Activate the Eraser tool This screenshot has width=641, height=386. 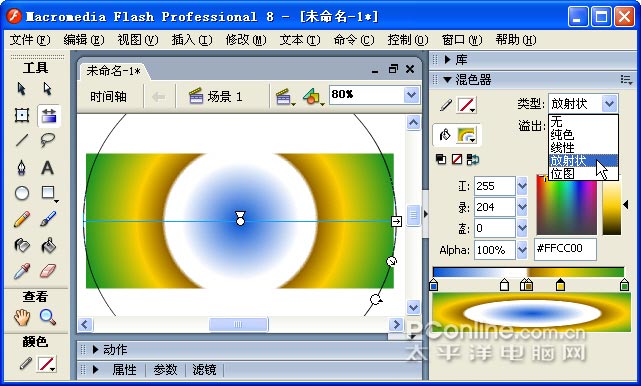48,271
